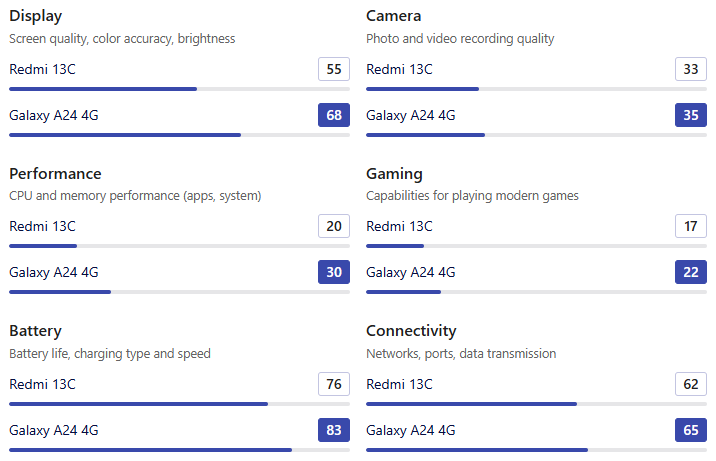Screen dimensions: 716x461
Task: Select Redmi 13C Connectivity score 62
Action: pyautogui.click(x=691, y=384)
